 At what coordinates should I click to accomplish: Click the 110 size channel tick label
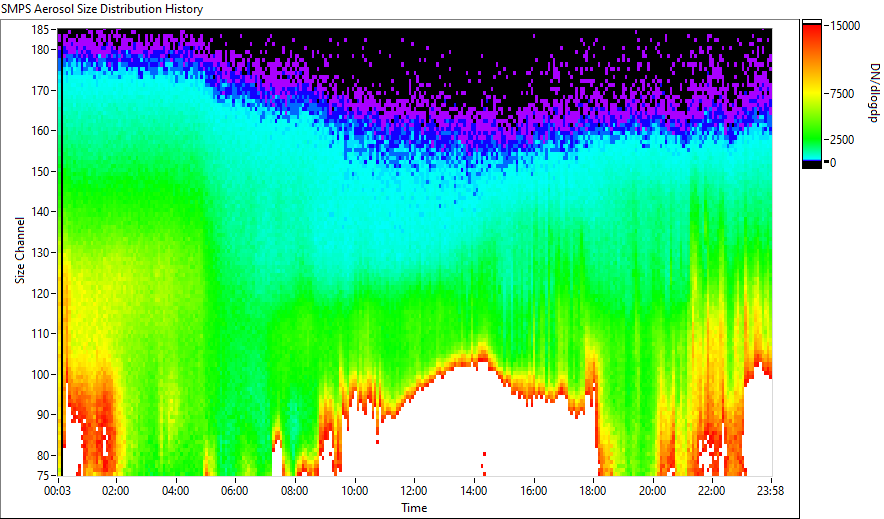pyautogui.click(x=40, y=334)
